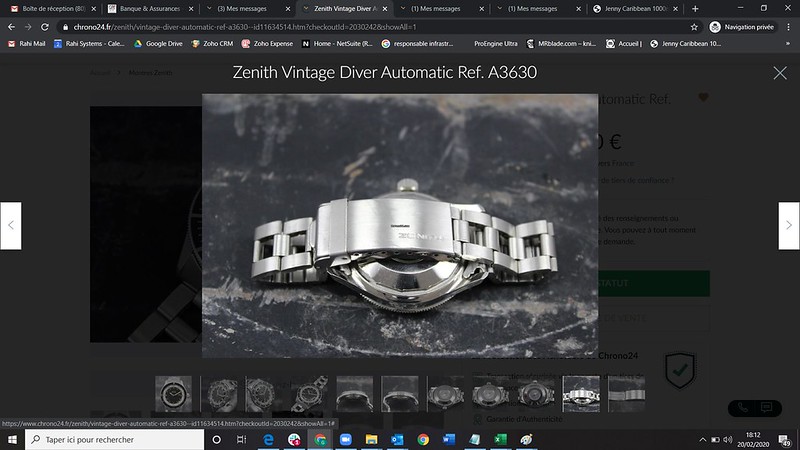800x450 pixels.
Task: Open Zoom app from taskbar
Action: click(x=345, y=439)
